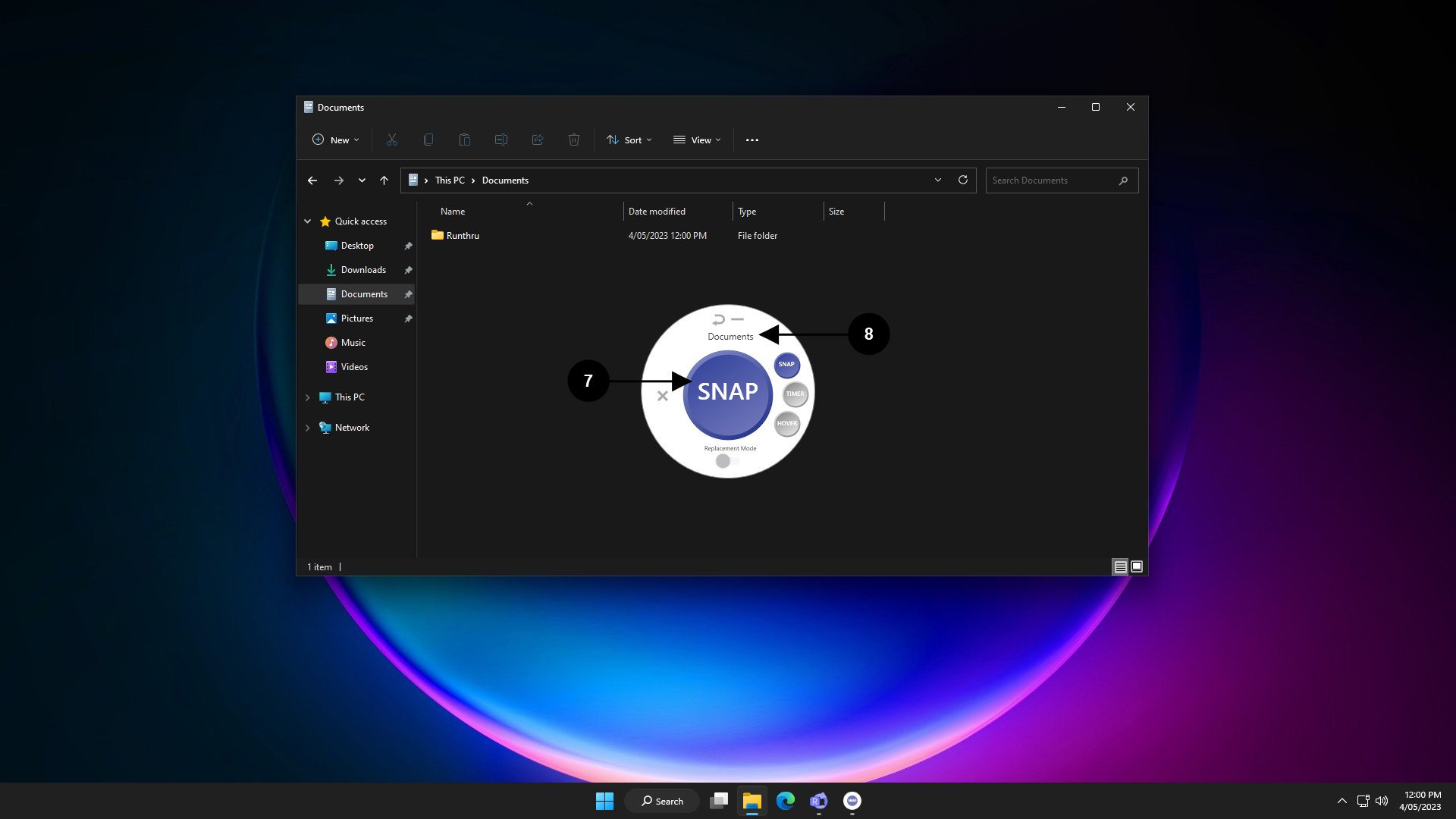
Task: Open the View options dropdown
Action: click(x=697, y=140)
